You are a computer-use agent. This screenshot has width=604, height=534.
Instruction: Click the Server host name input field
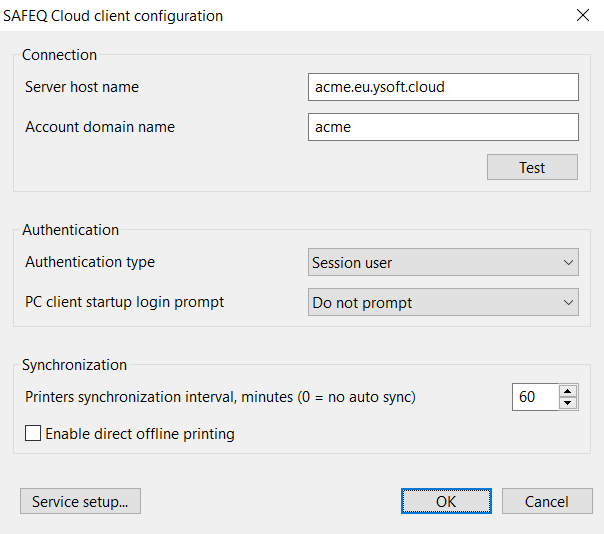pyautogui.click(x=444, y=87)
